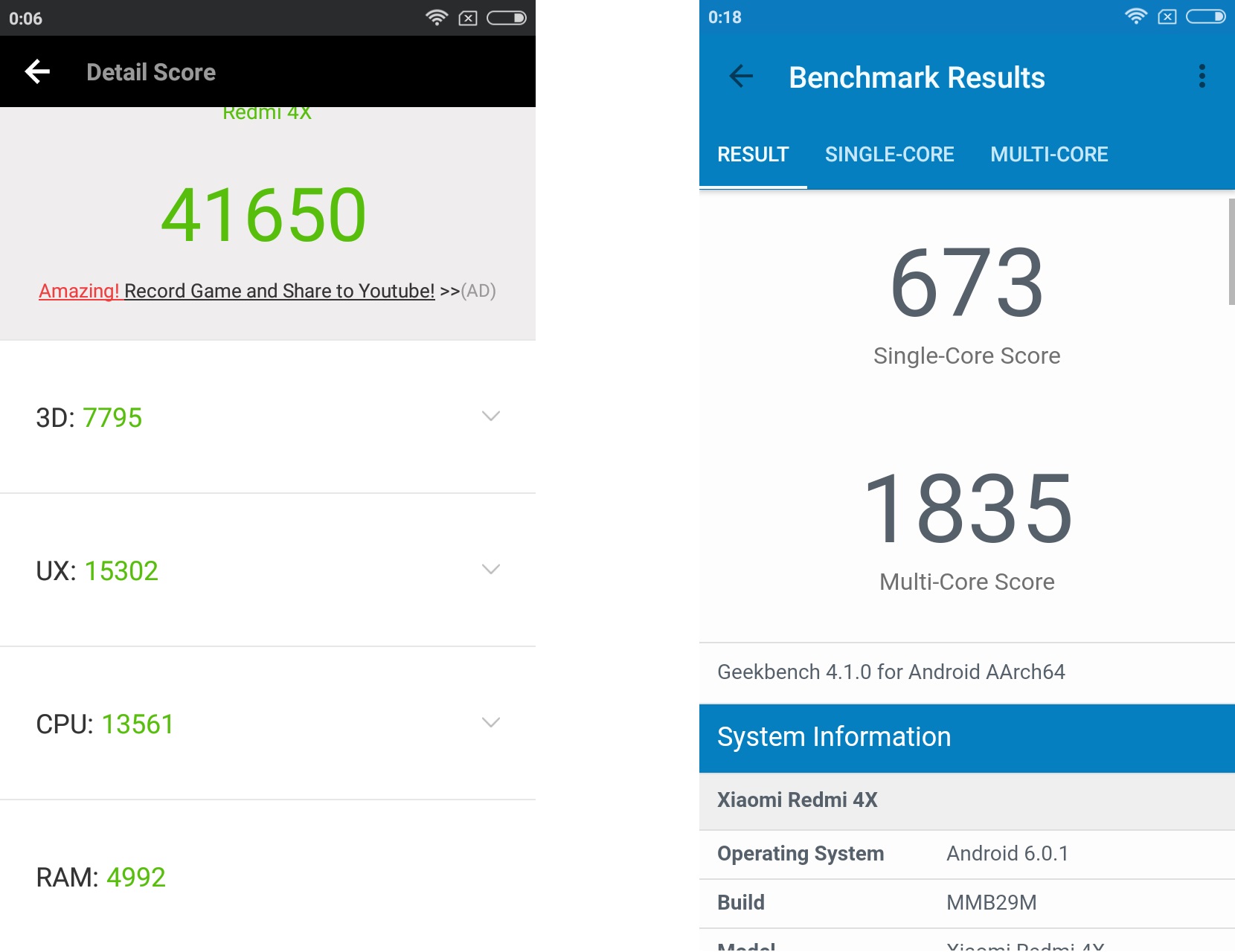Open the three-dot overflow menu in Geekbench
Viewport: 1235px width, 952px height.
pos(1202,76)
